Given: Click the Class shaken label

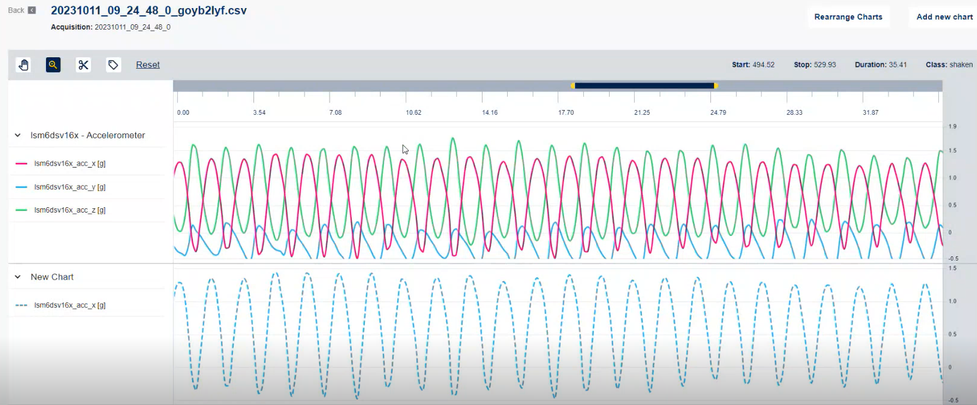Looking at the screenshot, I should 950,65.
